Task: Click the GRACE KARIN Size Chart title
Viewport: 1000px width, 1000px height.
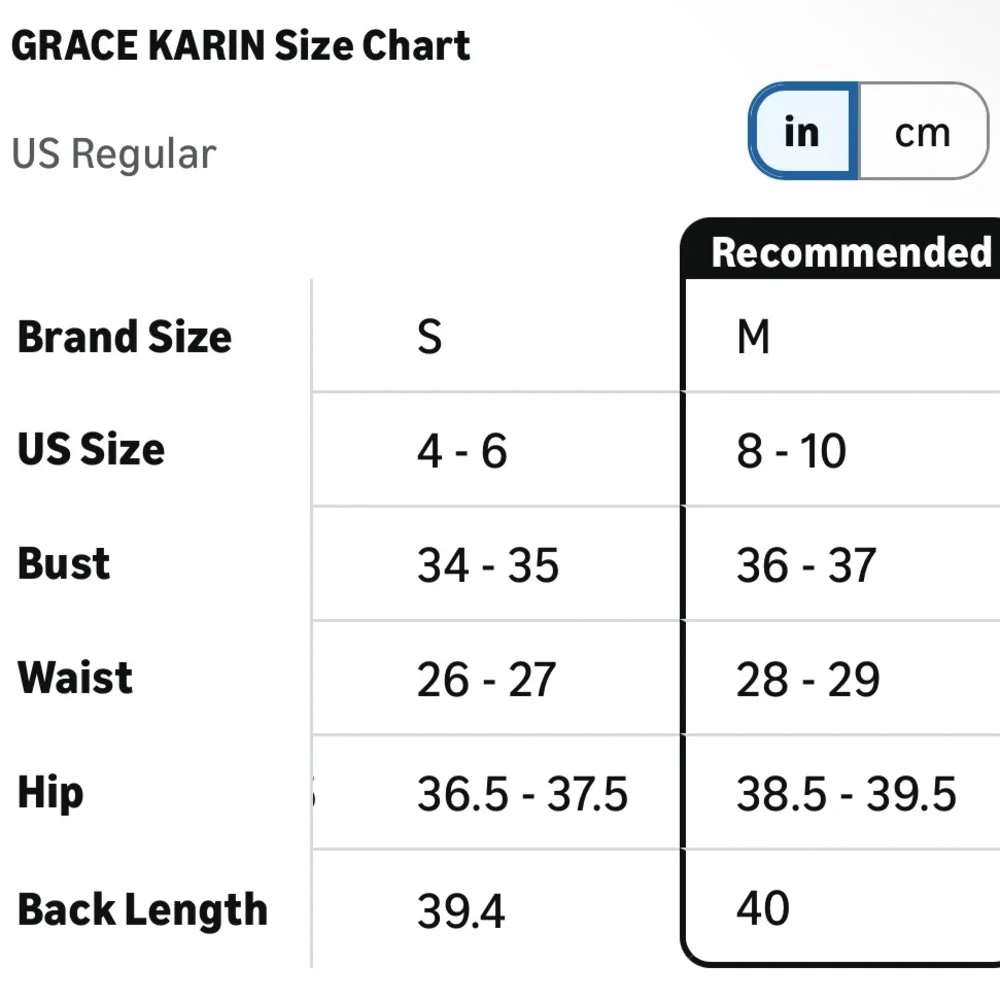Action: point(240,44)
